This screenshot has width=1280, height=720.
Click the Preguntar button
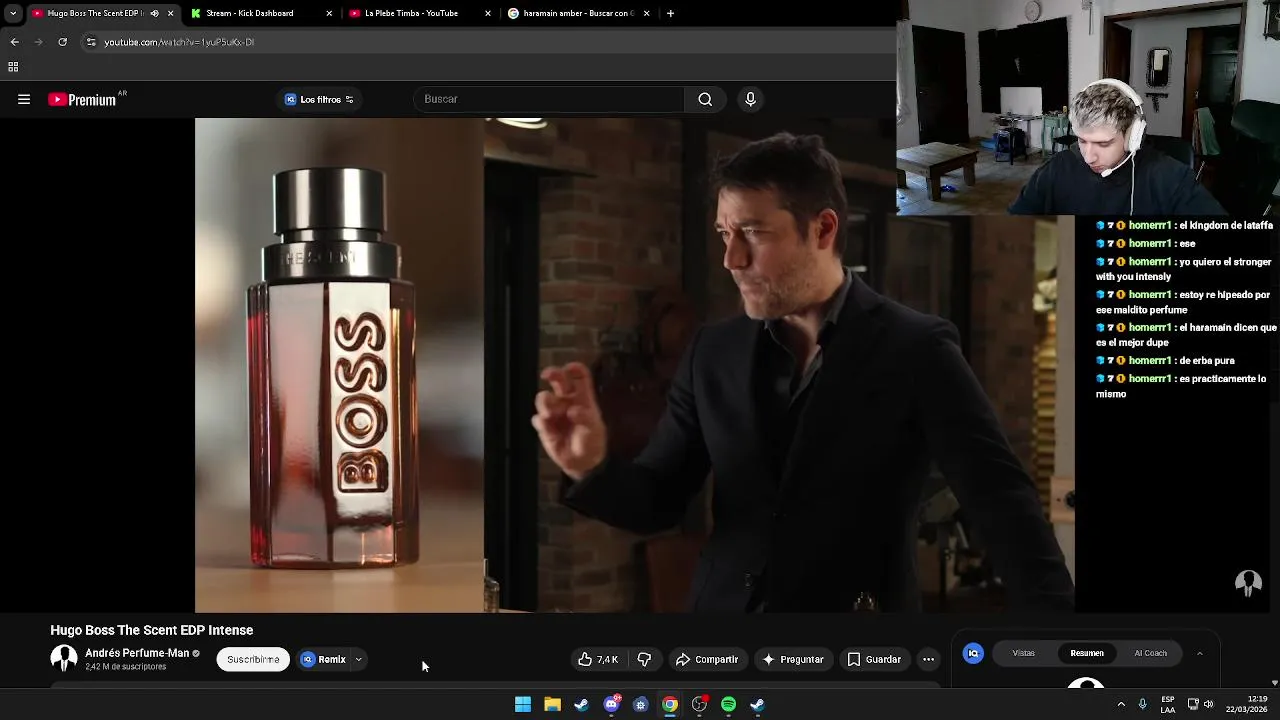pos(793,659)
